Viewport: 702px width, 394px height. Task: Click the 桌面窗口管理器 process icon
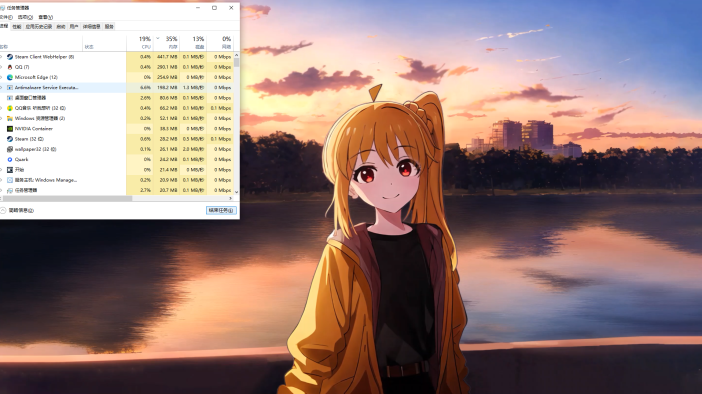click(10, 98)
